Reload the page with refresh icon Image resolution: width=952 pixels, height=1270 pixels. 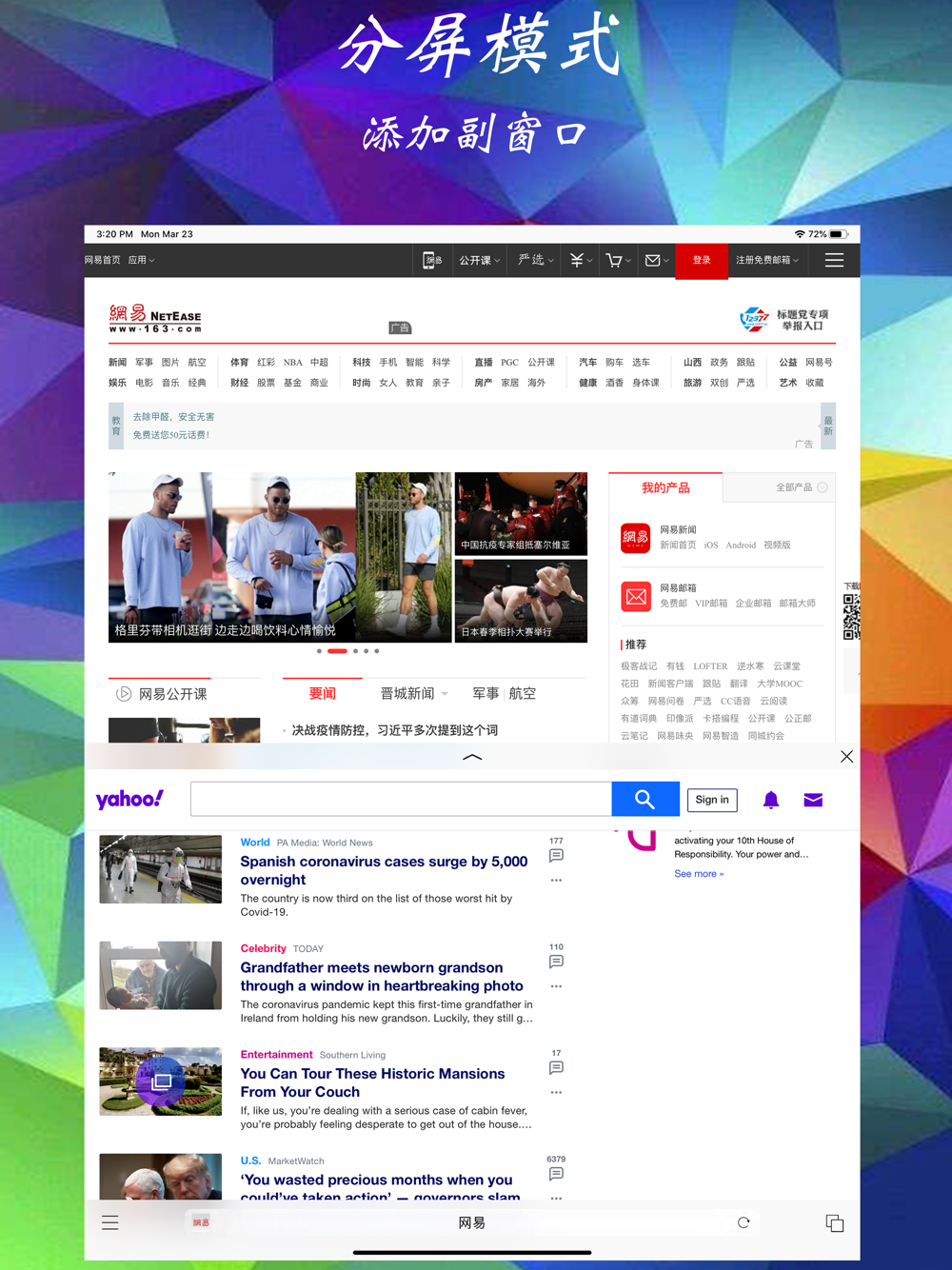click(x=744, y=1222)
